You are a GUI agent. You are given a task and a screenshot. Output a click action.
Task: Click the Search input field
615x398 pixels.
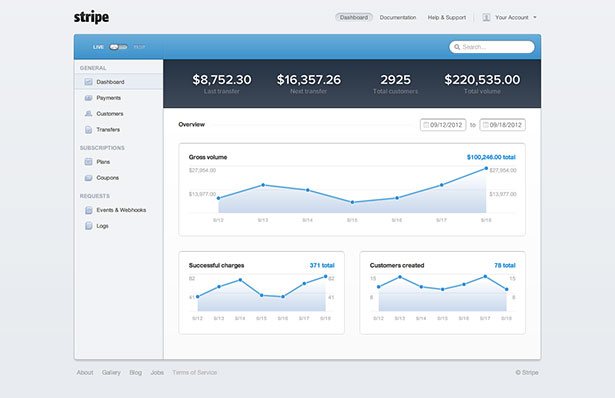(492, 47)
